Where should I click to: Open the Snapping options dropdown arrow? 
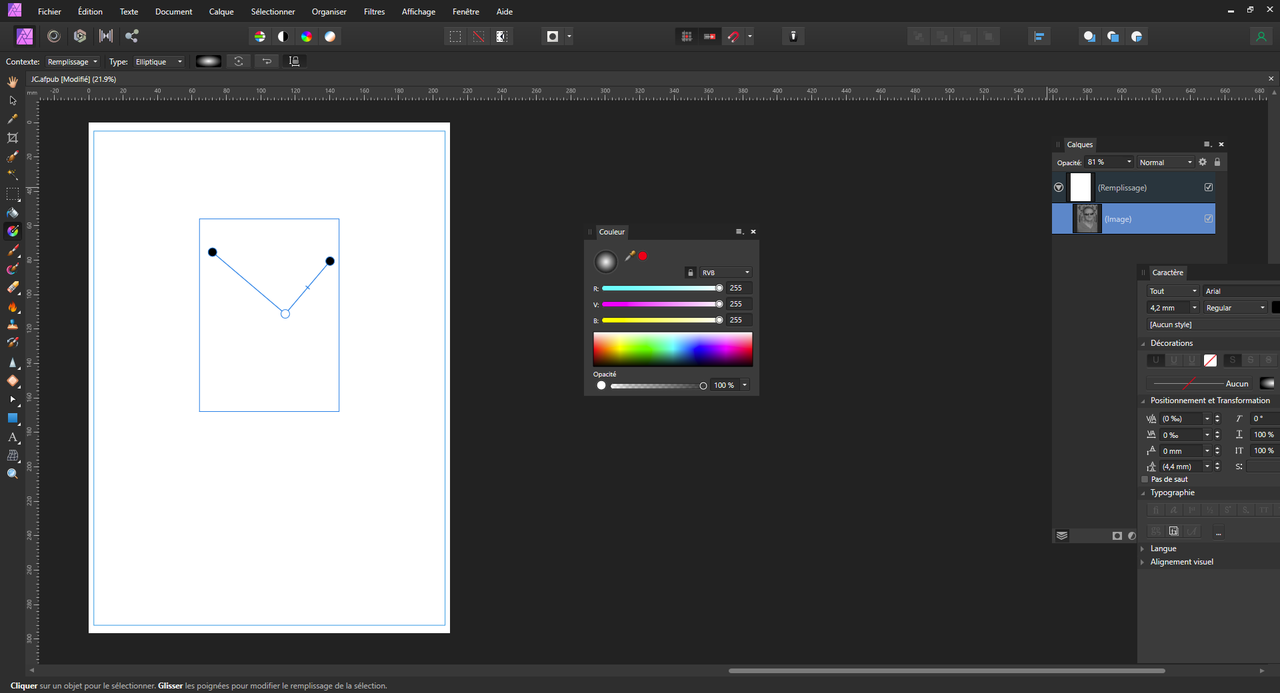[749, 36]
